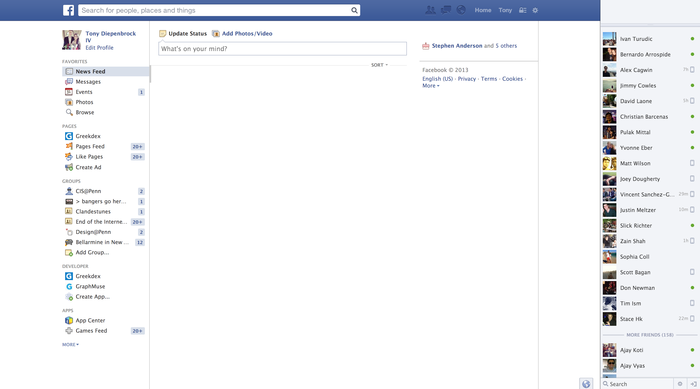Open chat with Don Newman
The height and width of the screenshot is (389, 700).
click(650, 288)
